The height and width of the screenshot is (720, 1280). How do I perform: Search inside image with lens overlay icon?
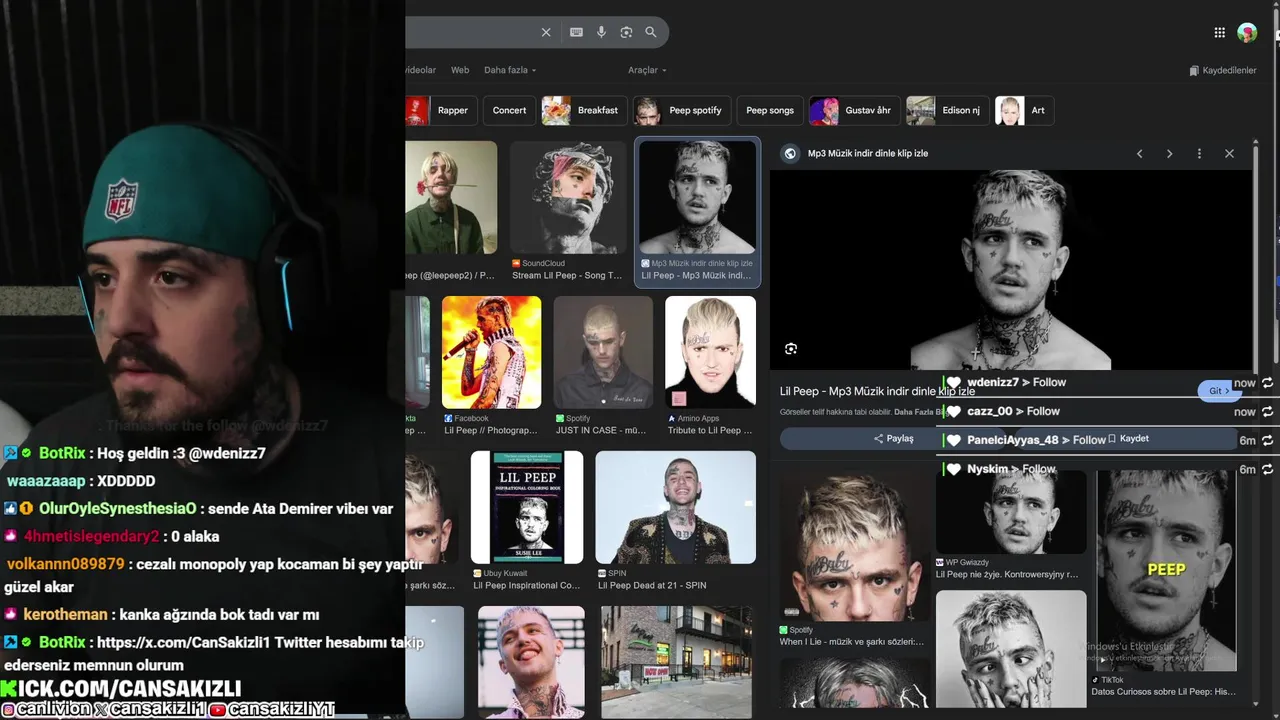(x=791, y=348)
